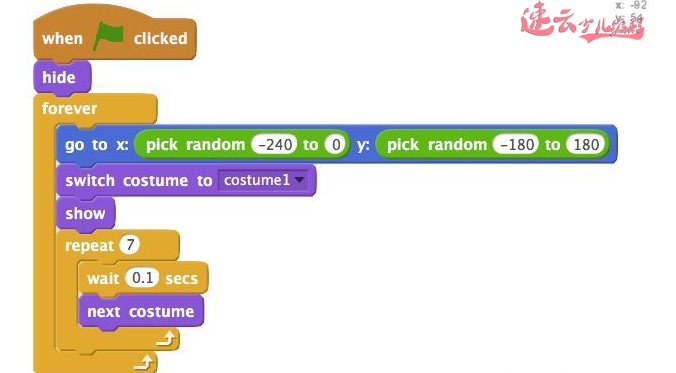This screenshot has width=676, height=373.
Task: Edit the 180 upper bound for y
Action: pyautogui.click(x=586, y=144)
